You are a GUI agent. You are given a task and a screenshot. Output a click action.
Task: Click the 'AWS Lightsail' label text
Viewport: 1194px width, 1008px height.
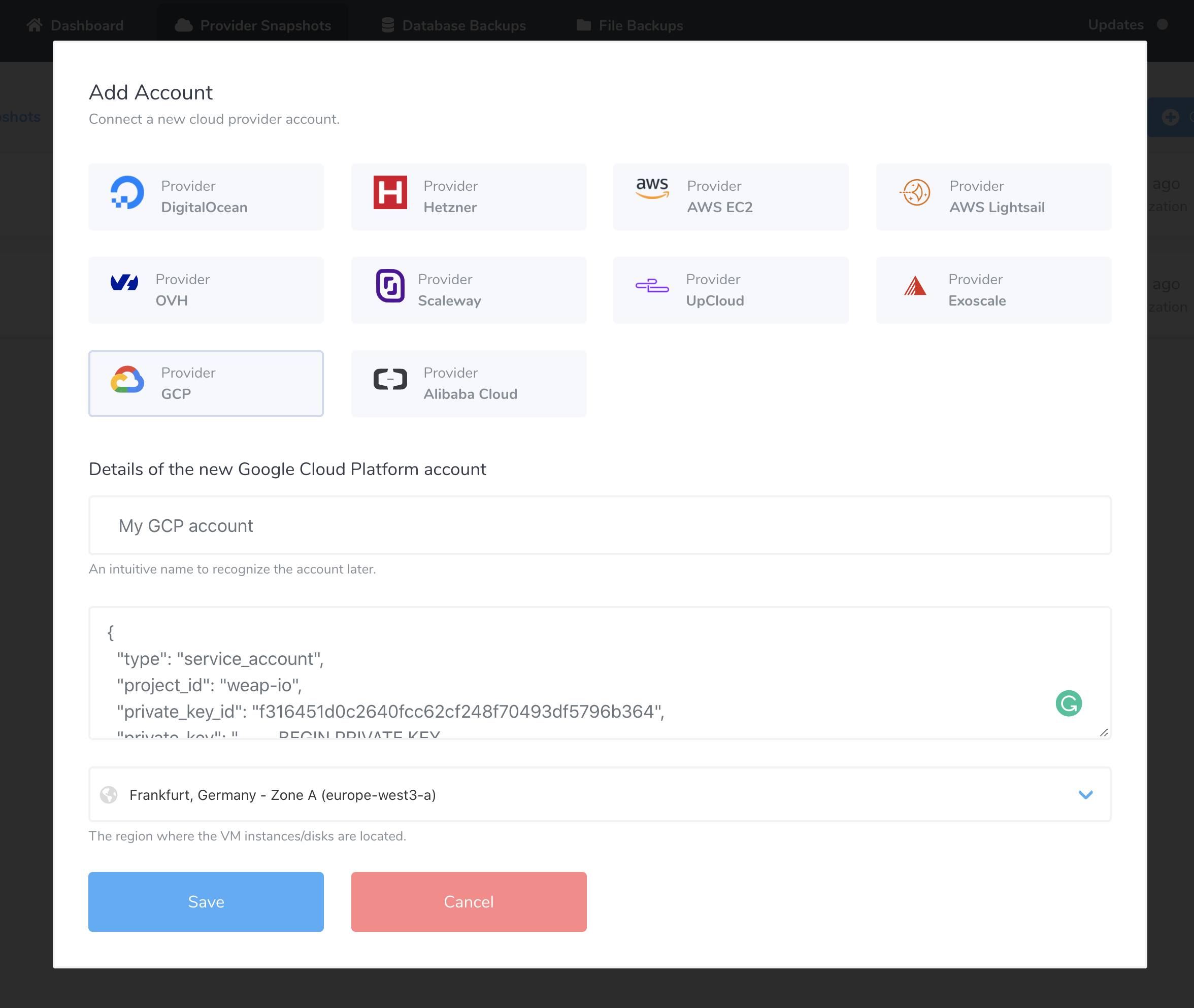997,208
